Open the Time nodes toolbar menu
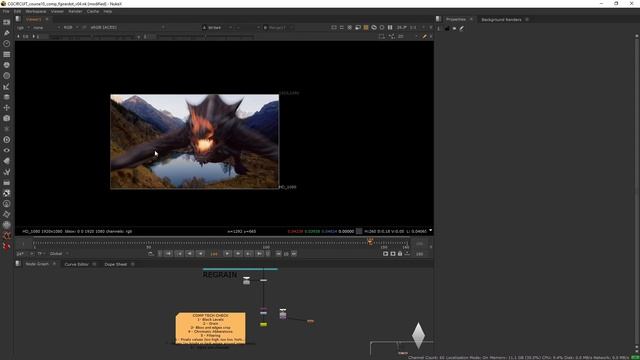This screenshot has width=640, height=360. tap(7, 43)
